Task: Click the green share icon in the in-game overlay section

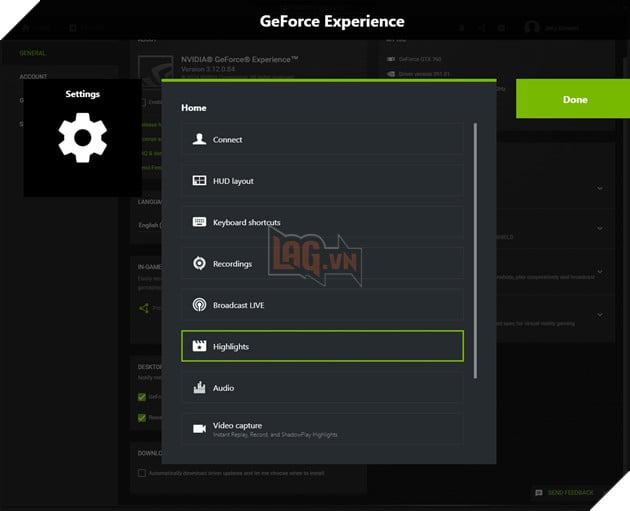Action: [x=144, y=308]
